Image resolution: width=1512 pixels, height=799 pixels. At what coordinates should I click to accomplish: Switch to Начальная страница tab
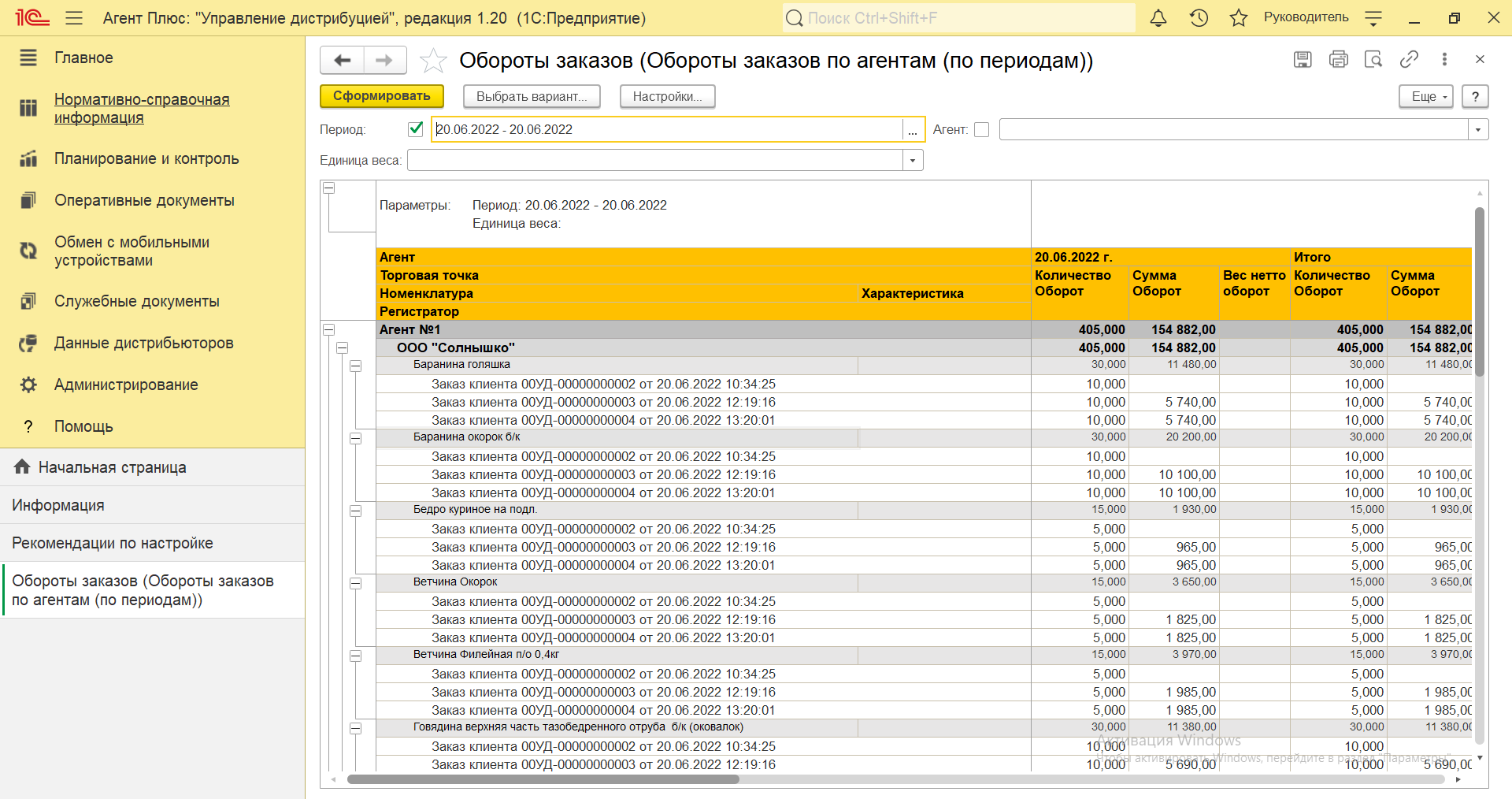pyautogui.click(x=152, y=467)
